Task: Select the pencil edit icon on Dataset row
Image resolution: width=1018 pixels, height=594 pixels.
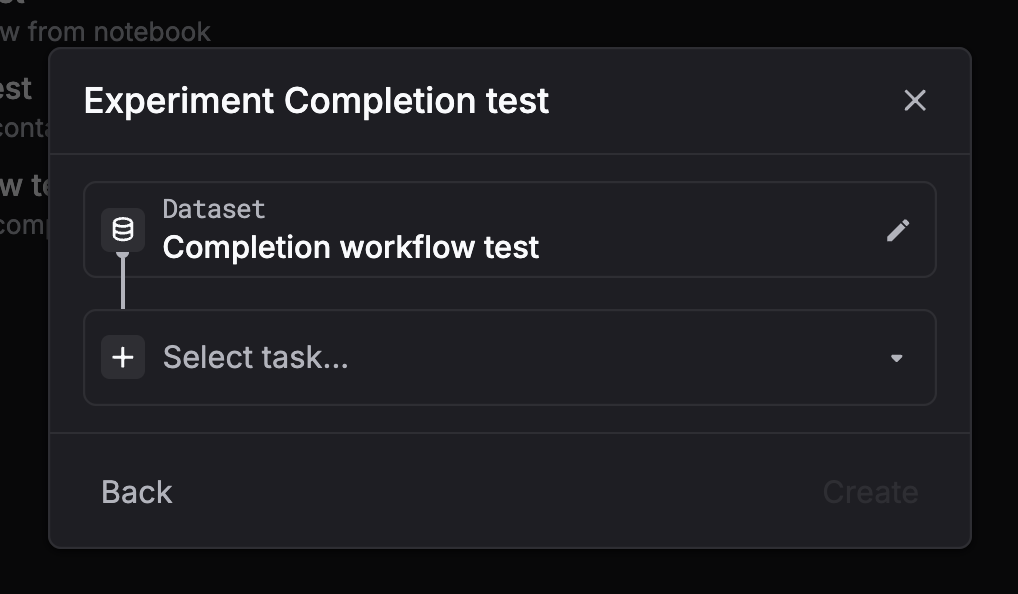Action: [898, 230]
